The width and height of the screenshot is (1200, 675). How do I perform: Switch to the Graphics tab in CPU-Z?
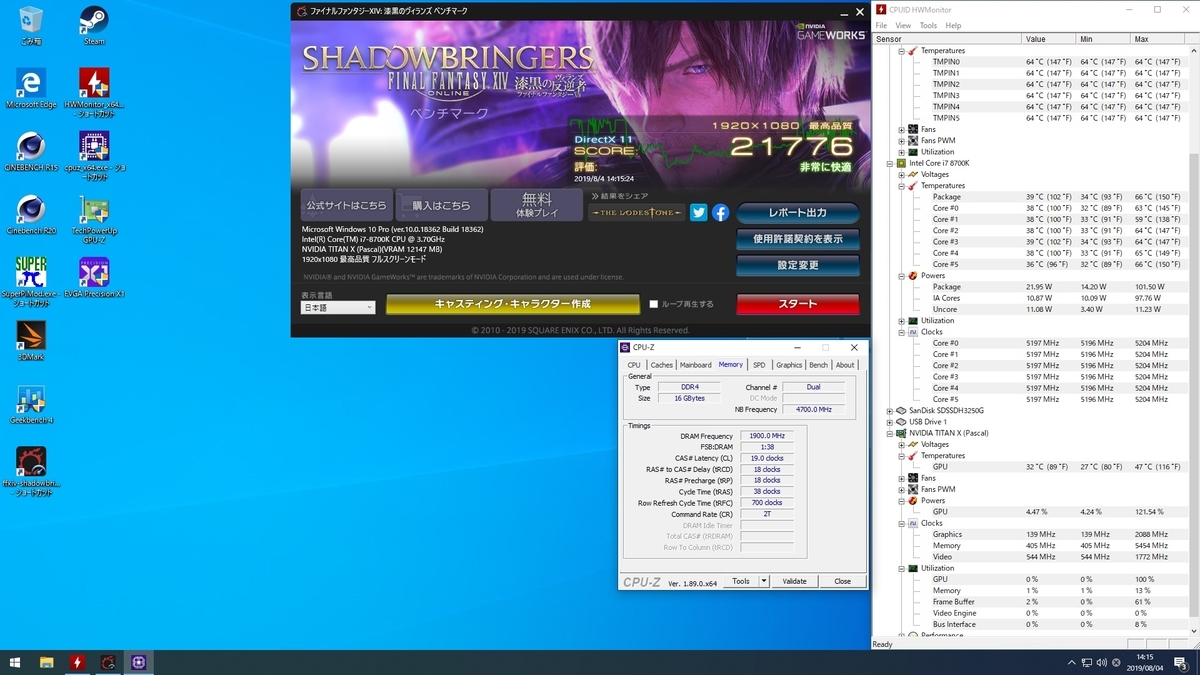[789, 365]
